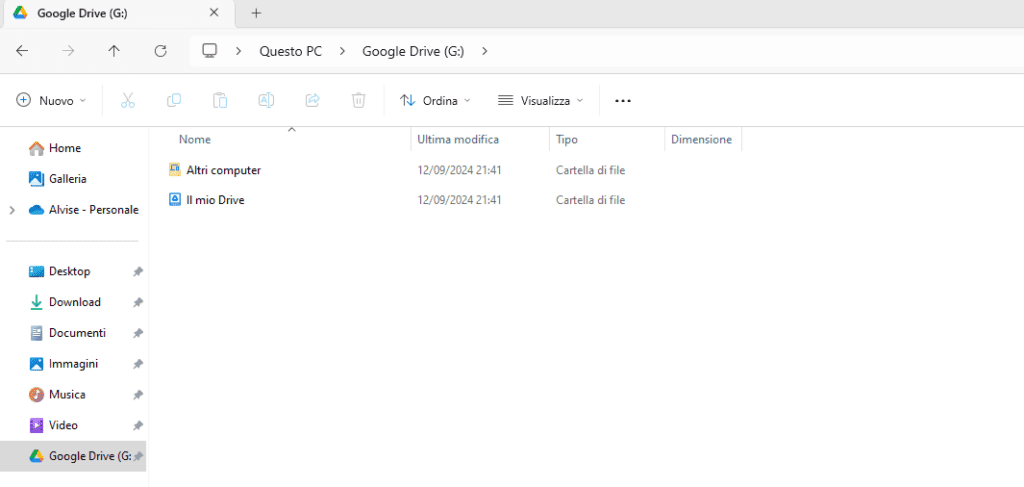Add a new tab with plus button
This screenshot has width=1024, height=487.
(256, 13)
